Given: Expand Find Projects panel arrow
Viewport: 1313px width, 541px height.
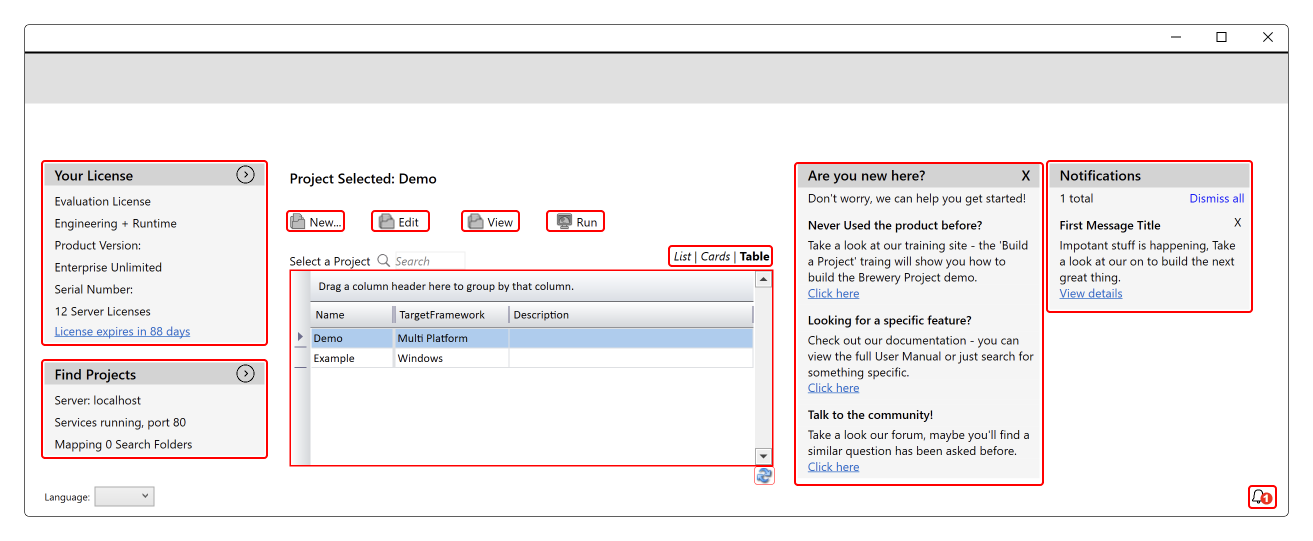Looking at the screenshot, I should (245, 374).
